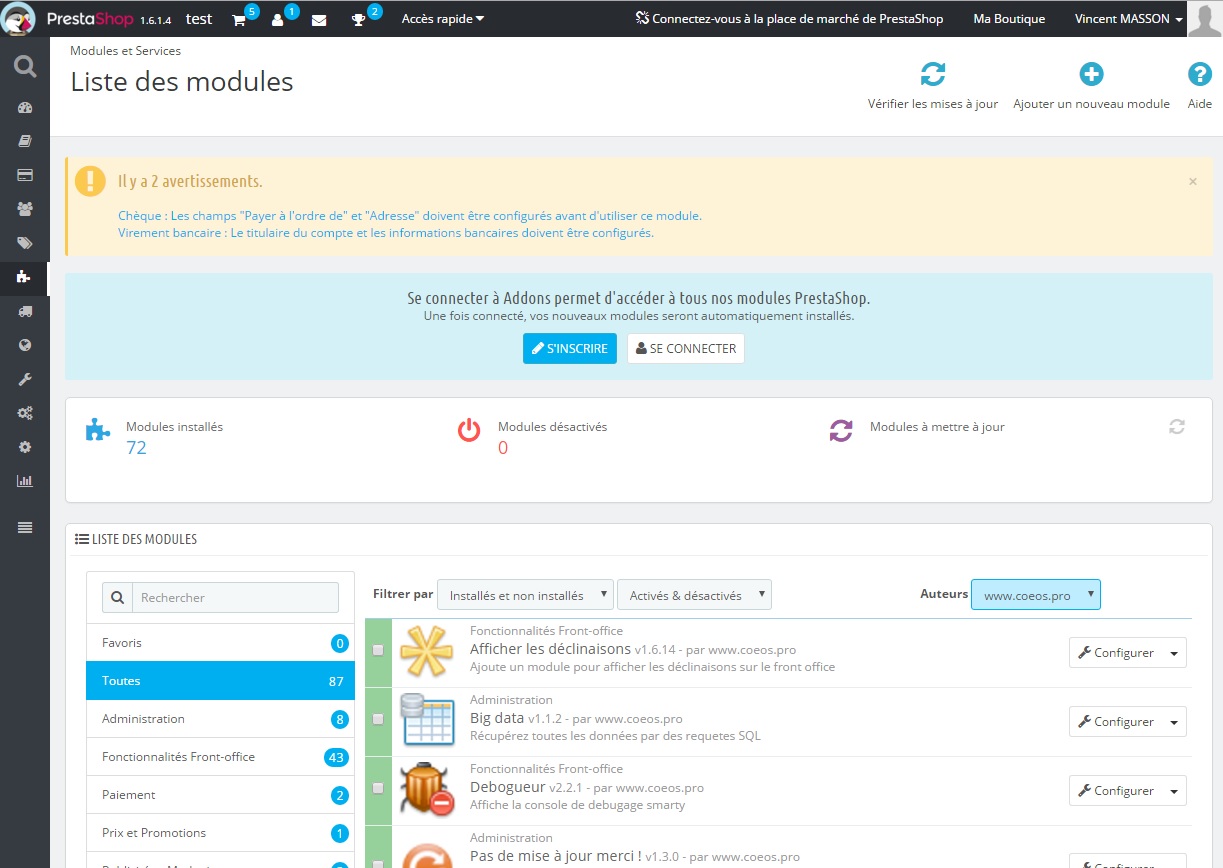Open the Price Rules tags icon in sidebar
This screenshot has width=1223, height=868.
[25, 243]
